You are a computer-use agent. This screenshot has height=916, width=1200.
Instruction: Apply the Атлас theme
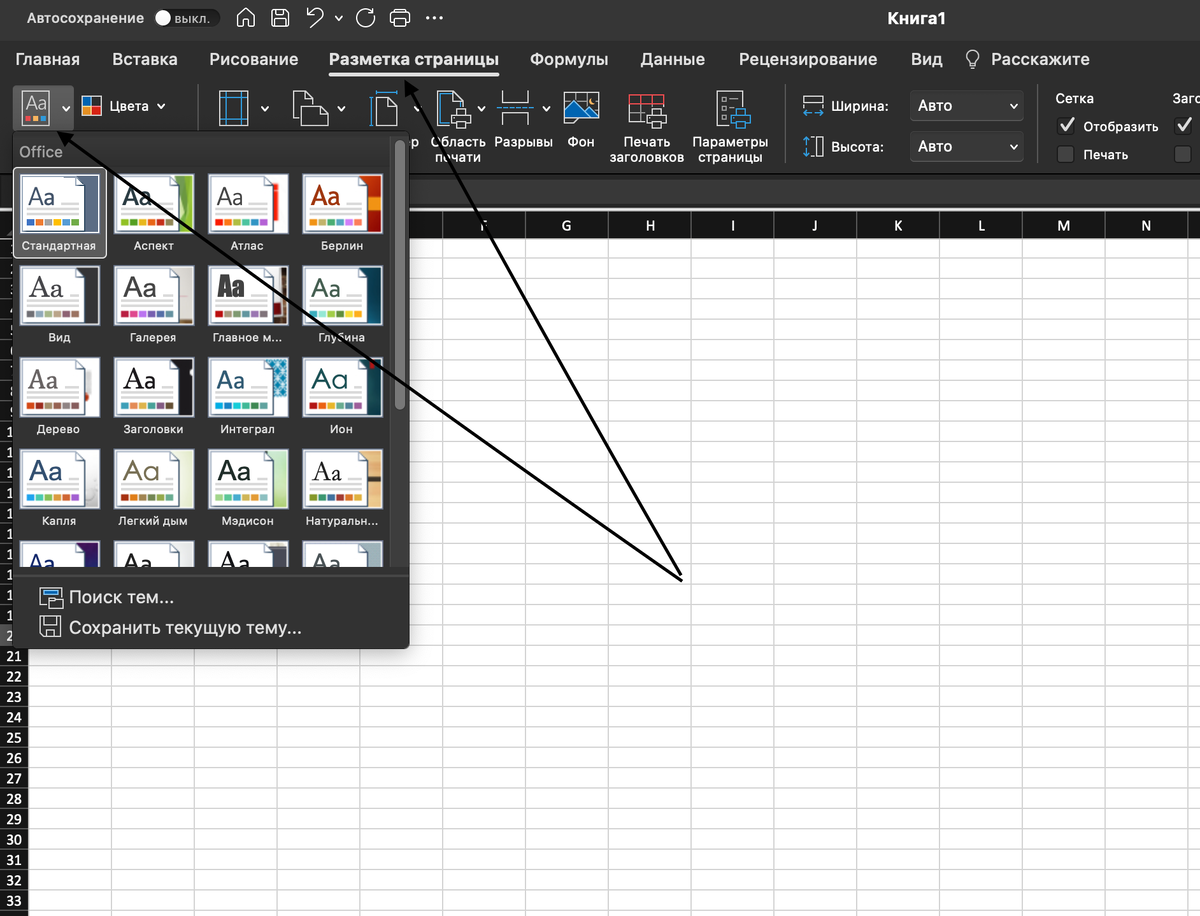point(247,213)
